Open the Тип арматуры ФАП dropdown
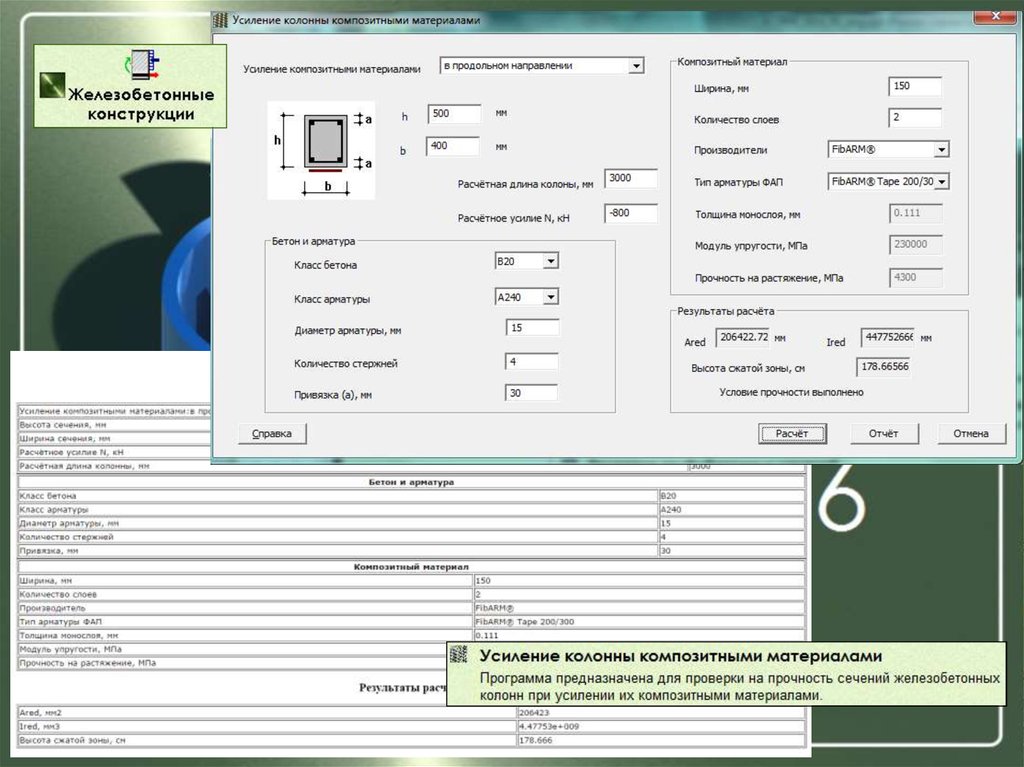The width and height of the screenshot is (1024, 767). click(941, 182)
